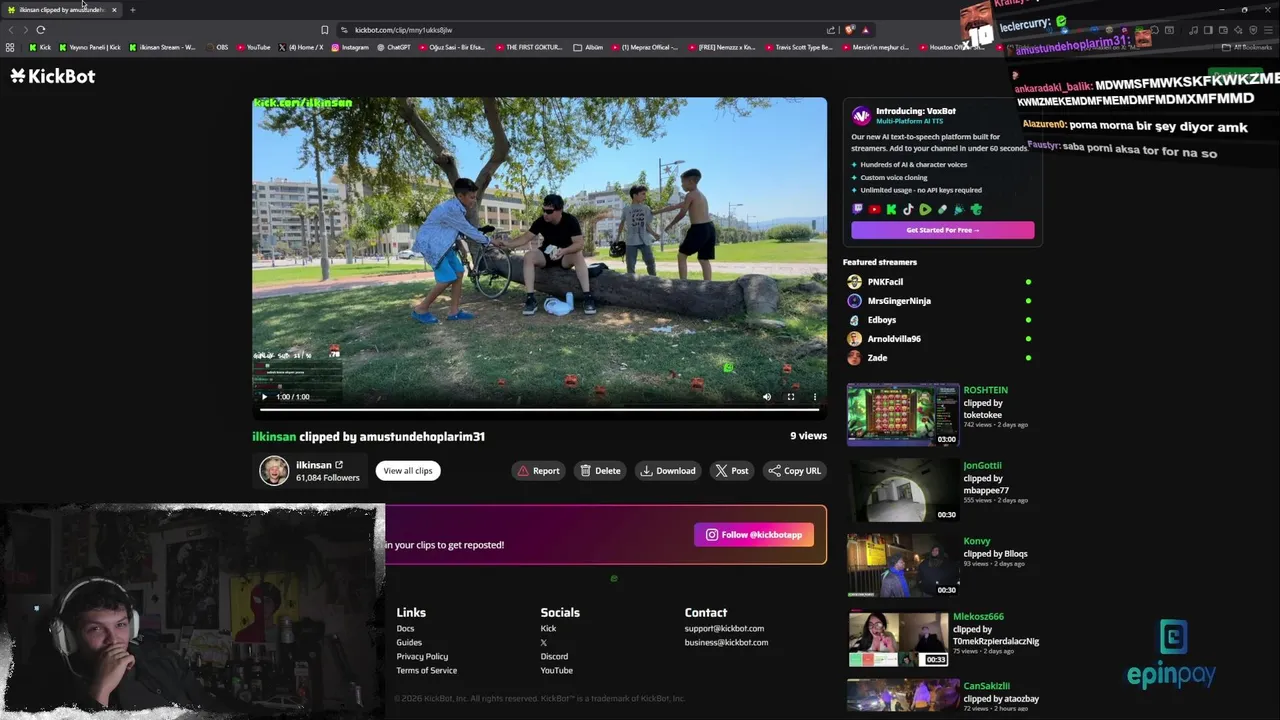Open the Docs footer link
Screen dimensions: 1280x720
[x=405, y=629]
